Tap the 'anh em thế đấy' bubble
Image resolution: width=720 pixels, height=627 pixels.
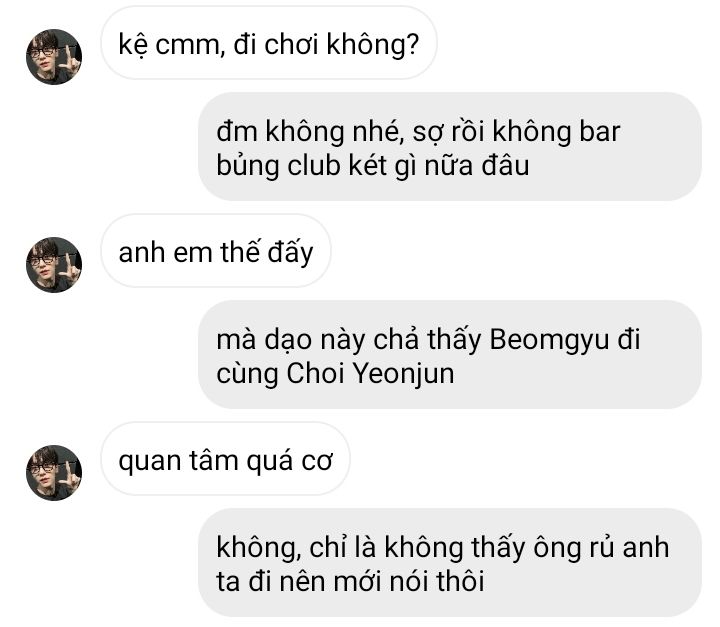tap(216, 251)
